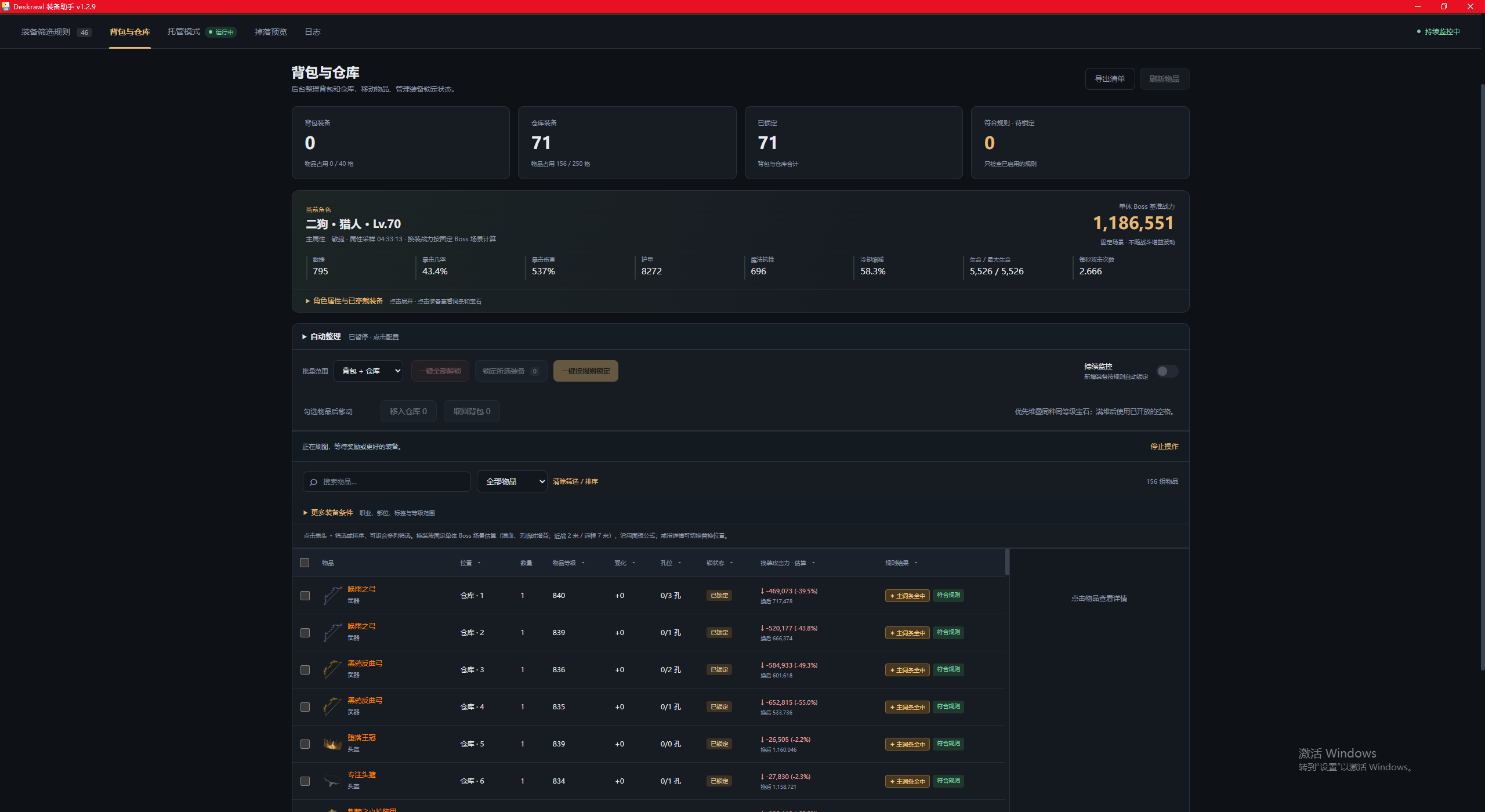
Task: Switch to the 掉落预览 tab
Action: click(x=271, y=32)
